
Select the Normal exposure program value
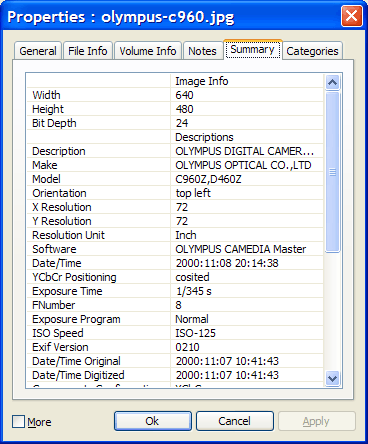coord(192,319)
